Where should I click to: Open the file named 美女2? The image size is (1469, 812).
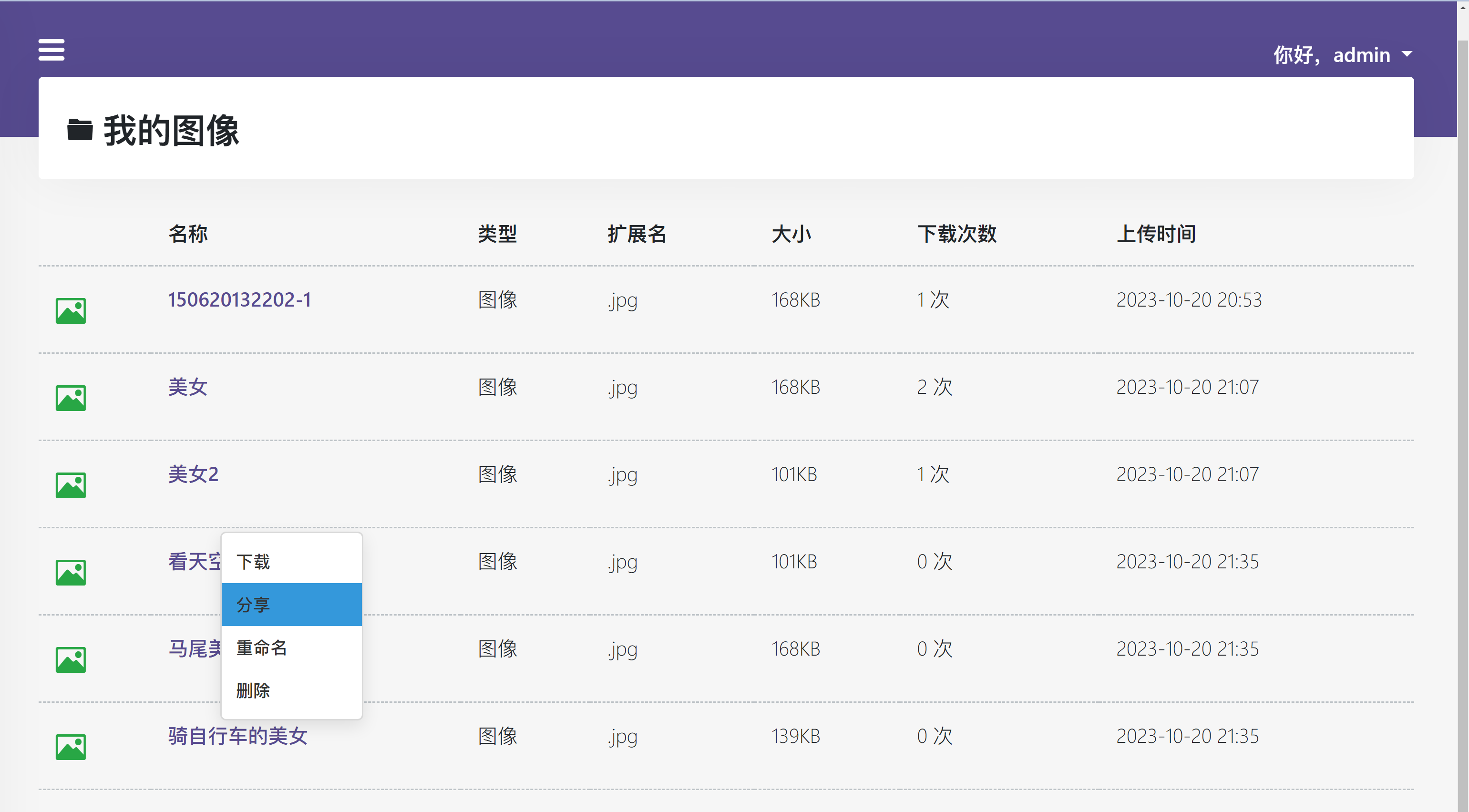[x=193, y=474]
